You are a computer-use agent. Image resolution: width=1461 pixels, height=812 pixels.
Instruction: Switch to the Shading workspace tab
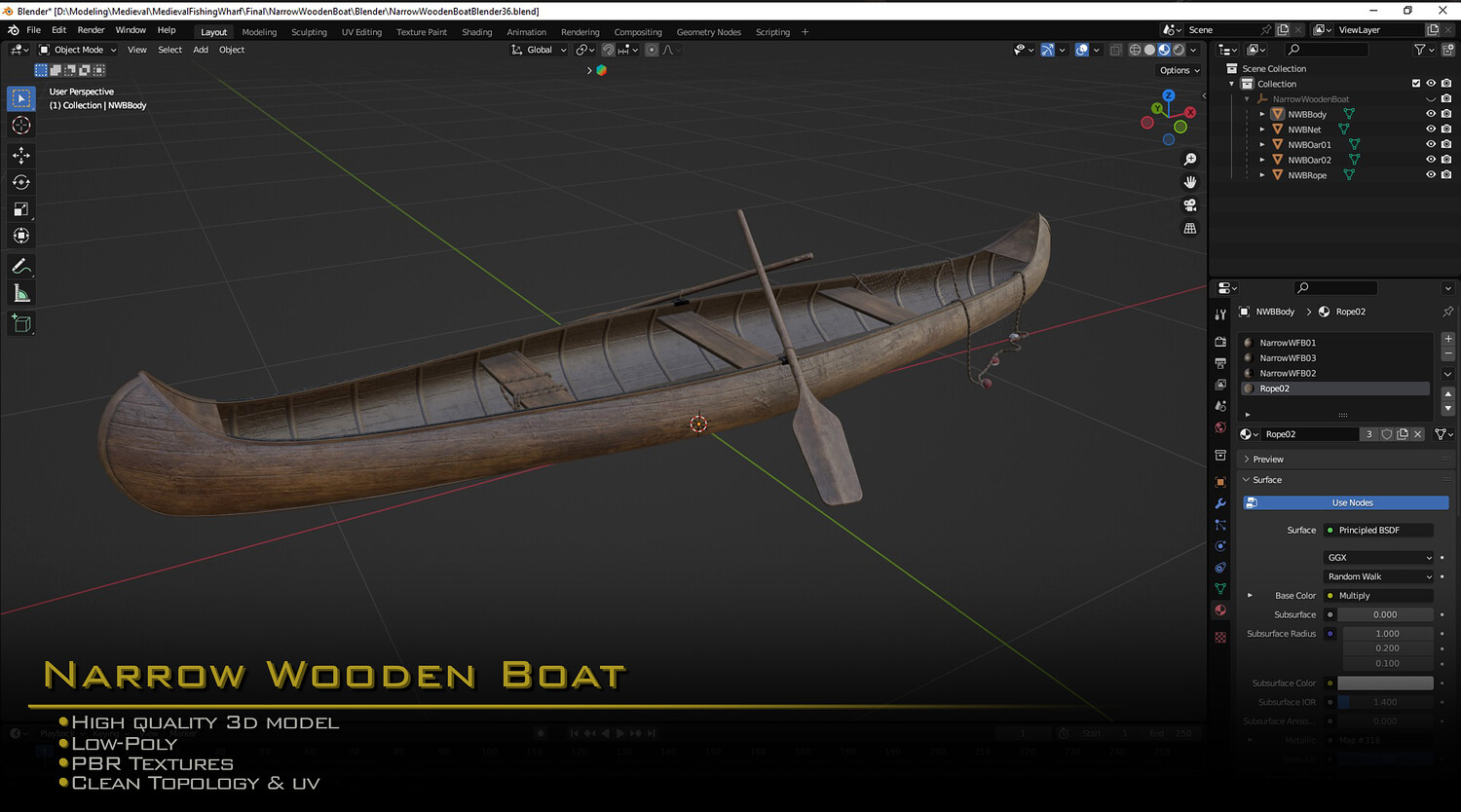click(477, 32)
